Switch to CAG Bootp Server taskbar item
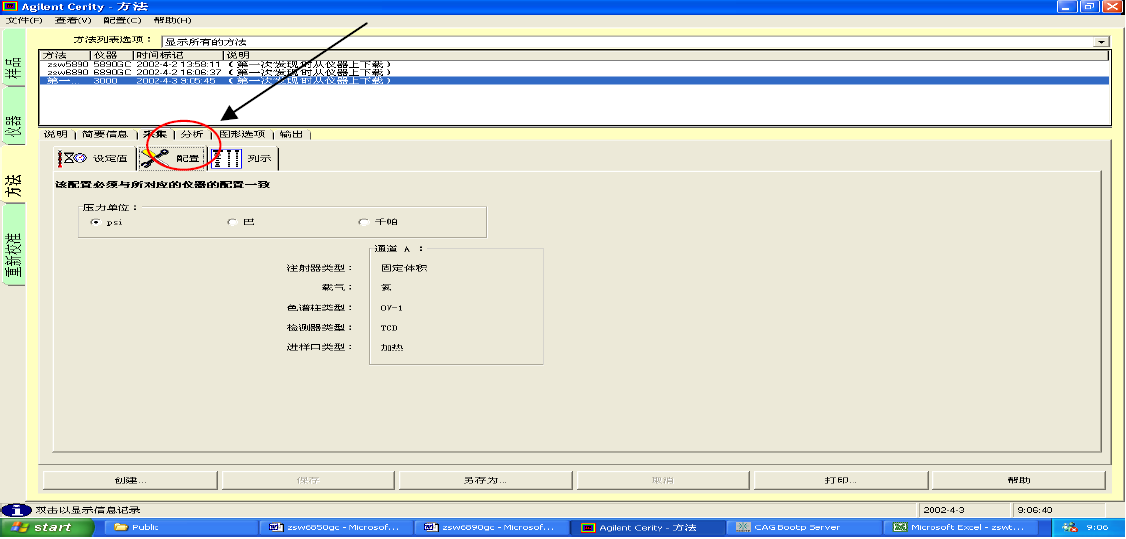 [x=804, y=528]
